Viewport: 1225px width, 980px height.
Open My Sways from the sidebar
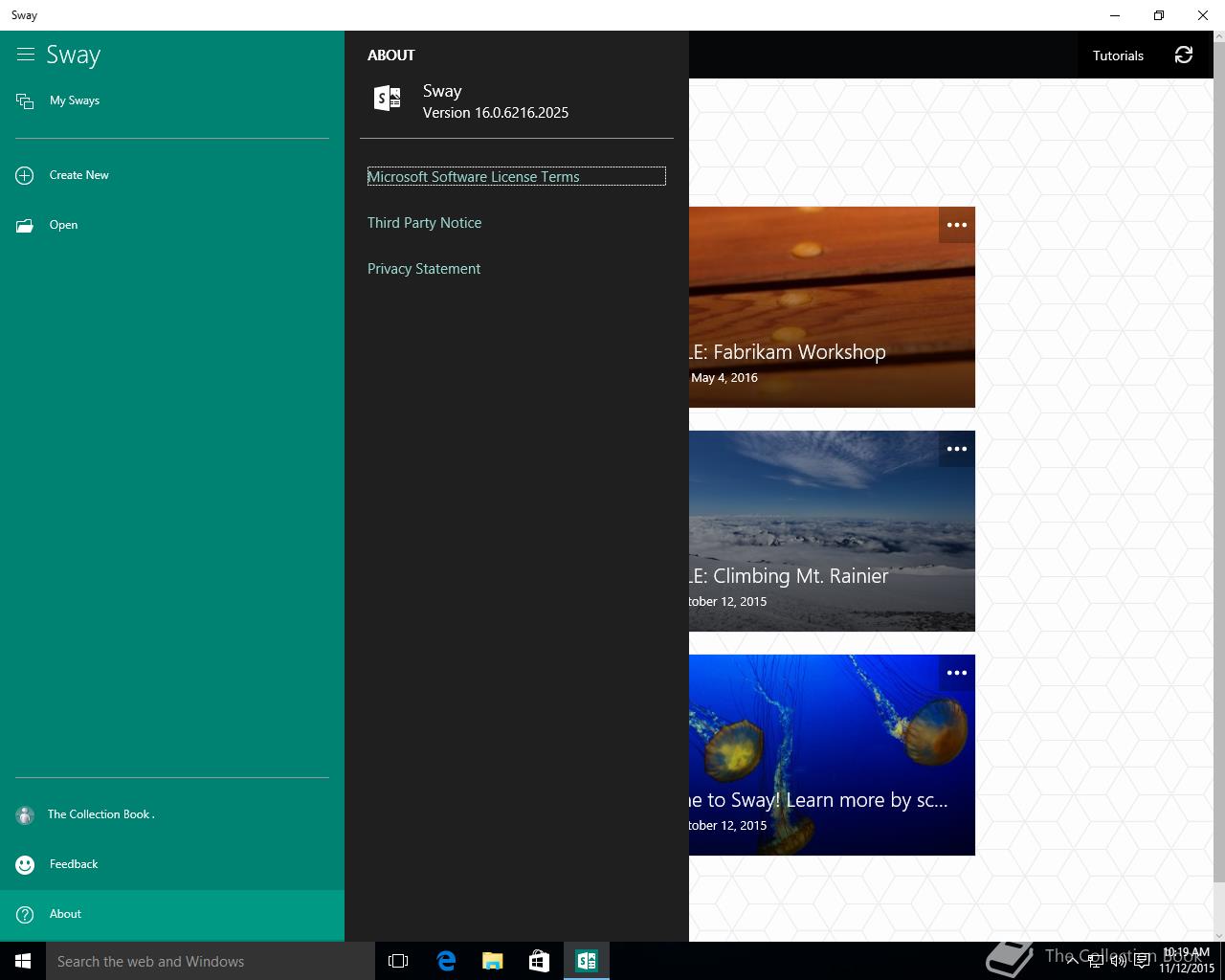[x=75, y=100]
